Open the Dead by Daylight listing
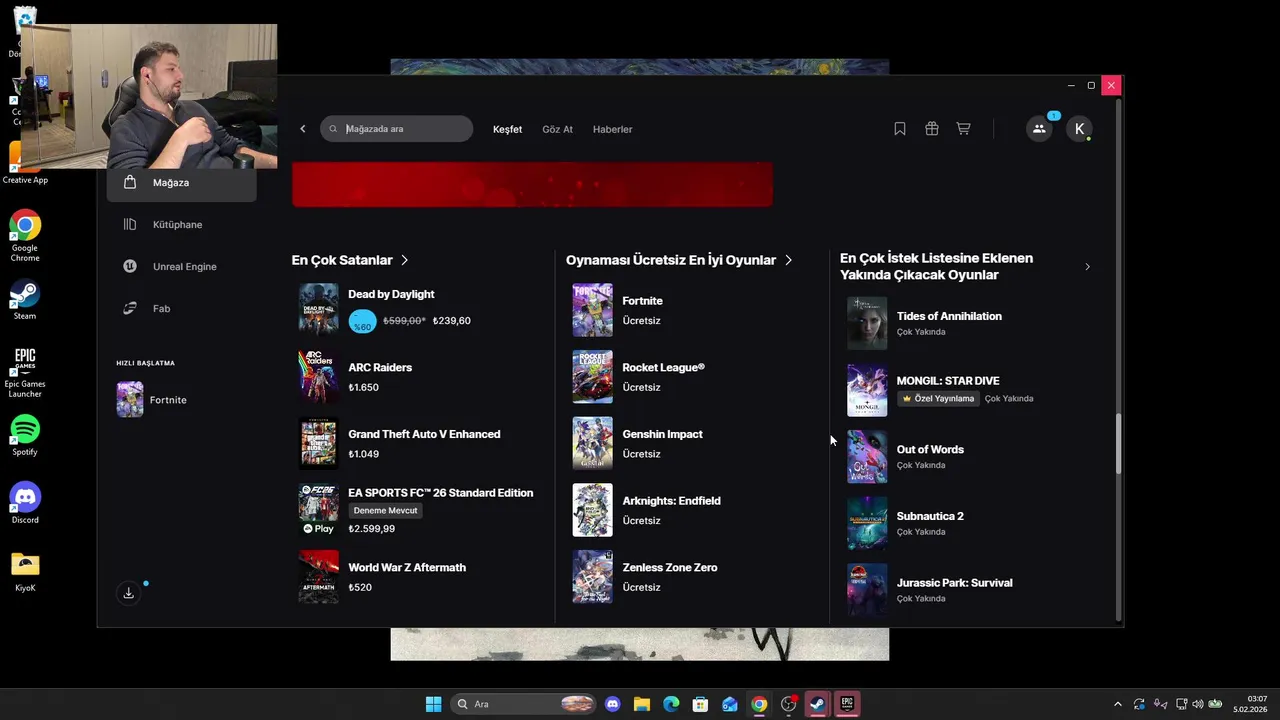This screenshot has height=720, width=1280. coord(418,308)
